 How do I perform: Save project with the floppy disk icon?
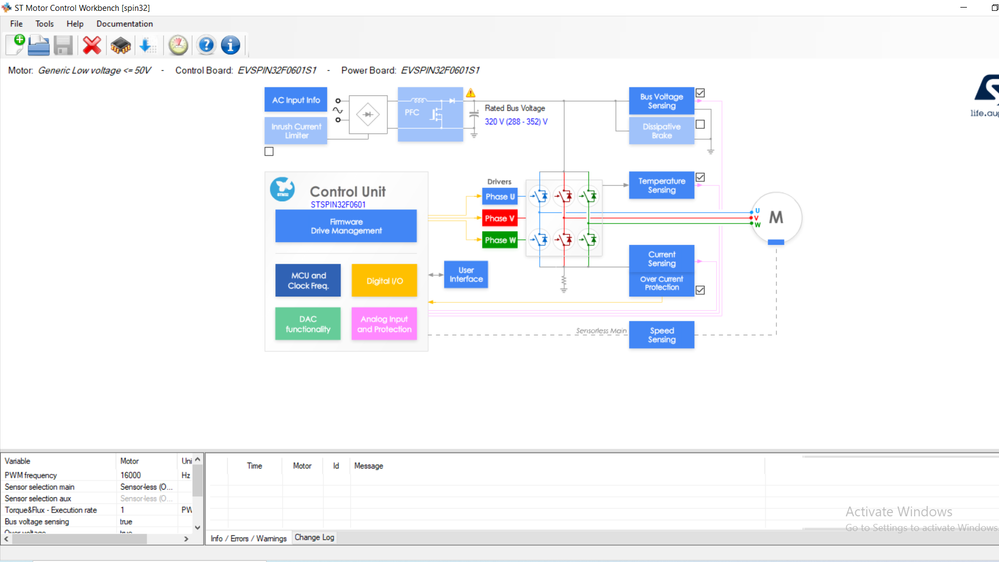tap(63, 45)
